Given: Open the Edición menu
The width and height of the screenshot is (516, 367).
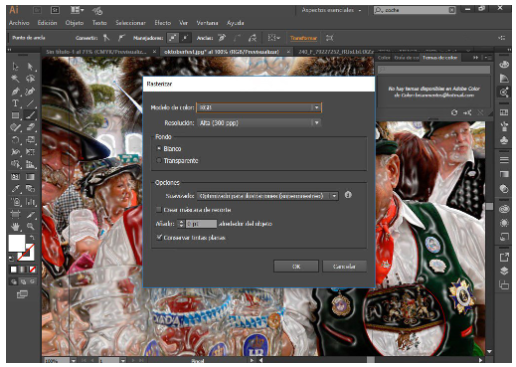Looking at the screenshot, I should click(x=47, y=23).
